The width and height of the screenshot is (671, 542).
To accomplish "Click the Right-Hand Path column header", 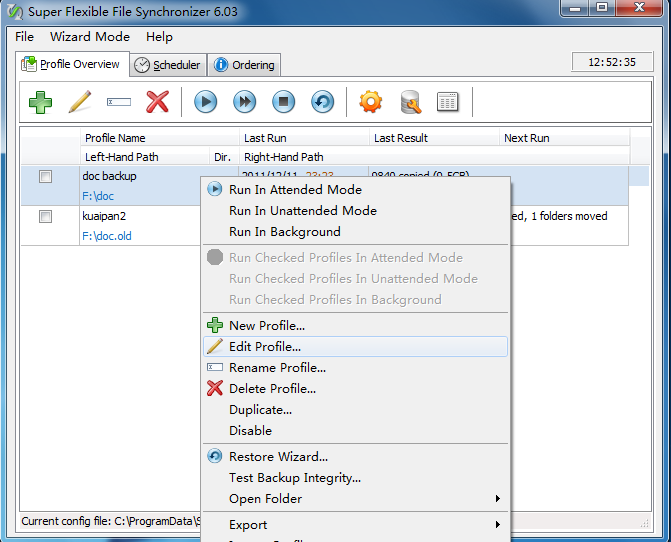I will [434, 157].
